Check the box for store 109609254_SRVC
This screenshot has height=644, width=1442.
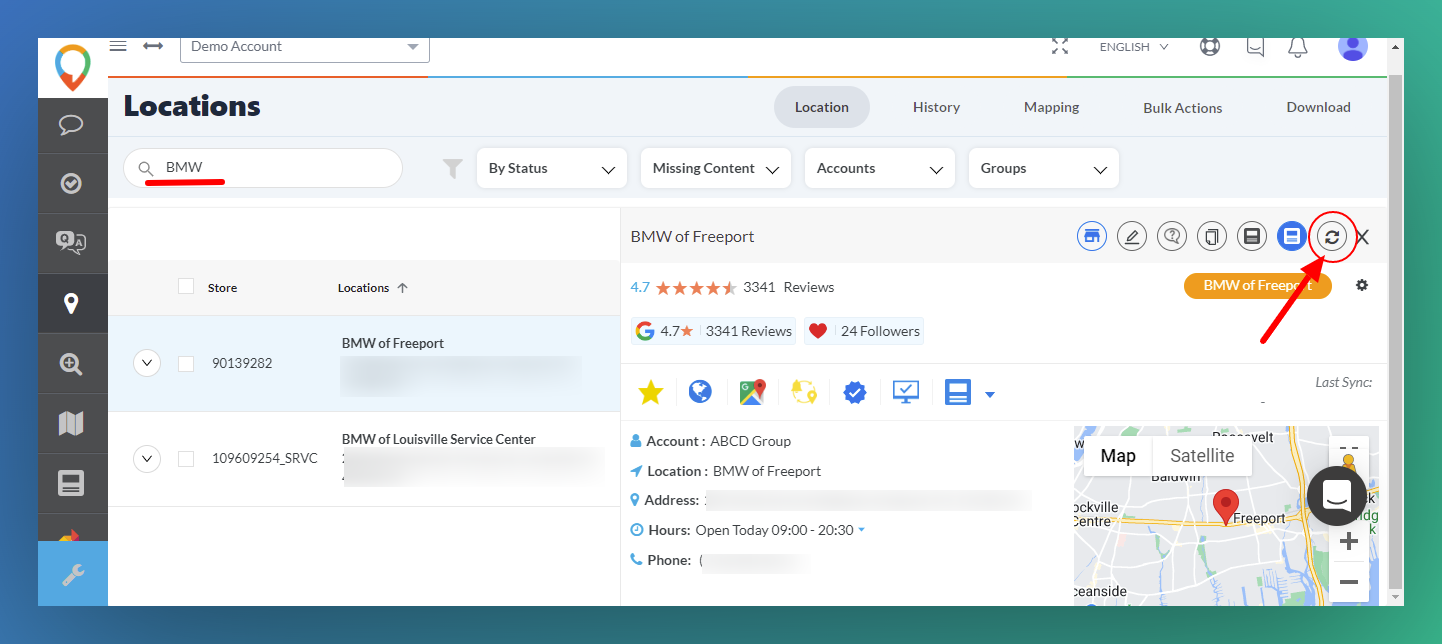pyautogui.click(x=186, y=459)
